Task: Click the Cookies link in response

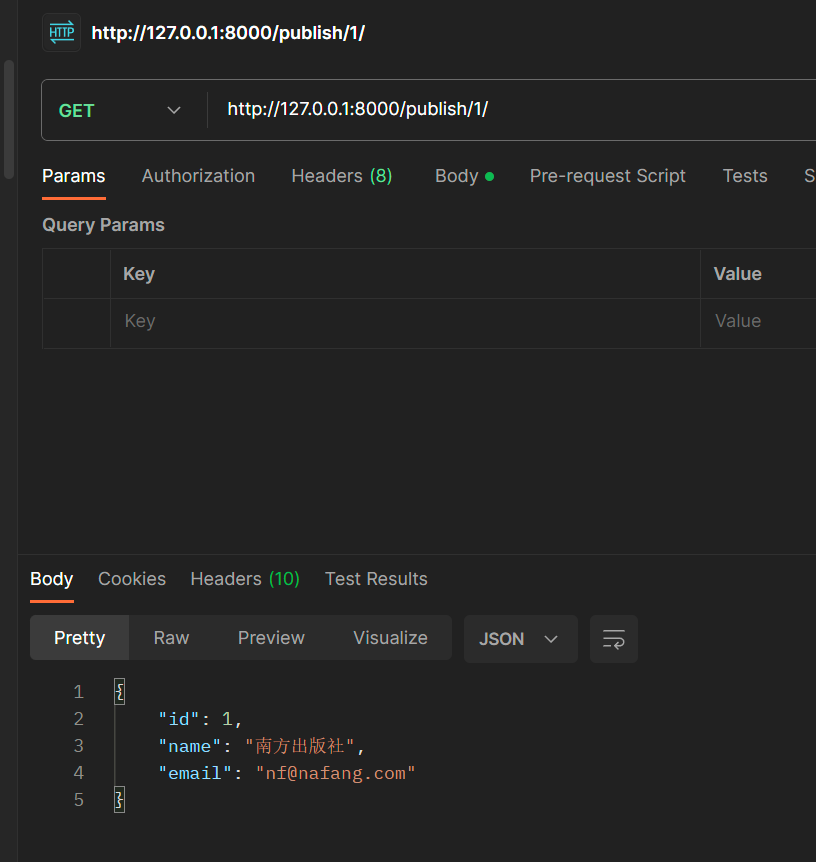Action: click(x=131, y=579)
